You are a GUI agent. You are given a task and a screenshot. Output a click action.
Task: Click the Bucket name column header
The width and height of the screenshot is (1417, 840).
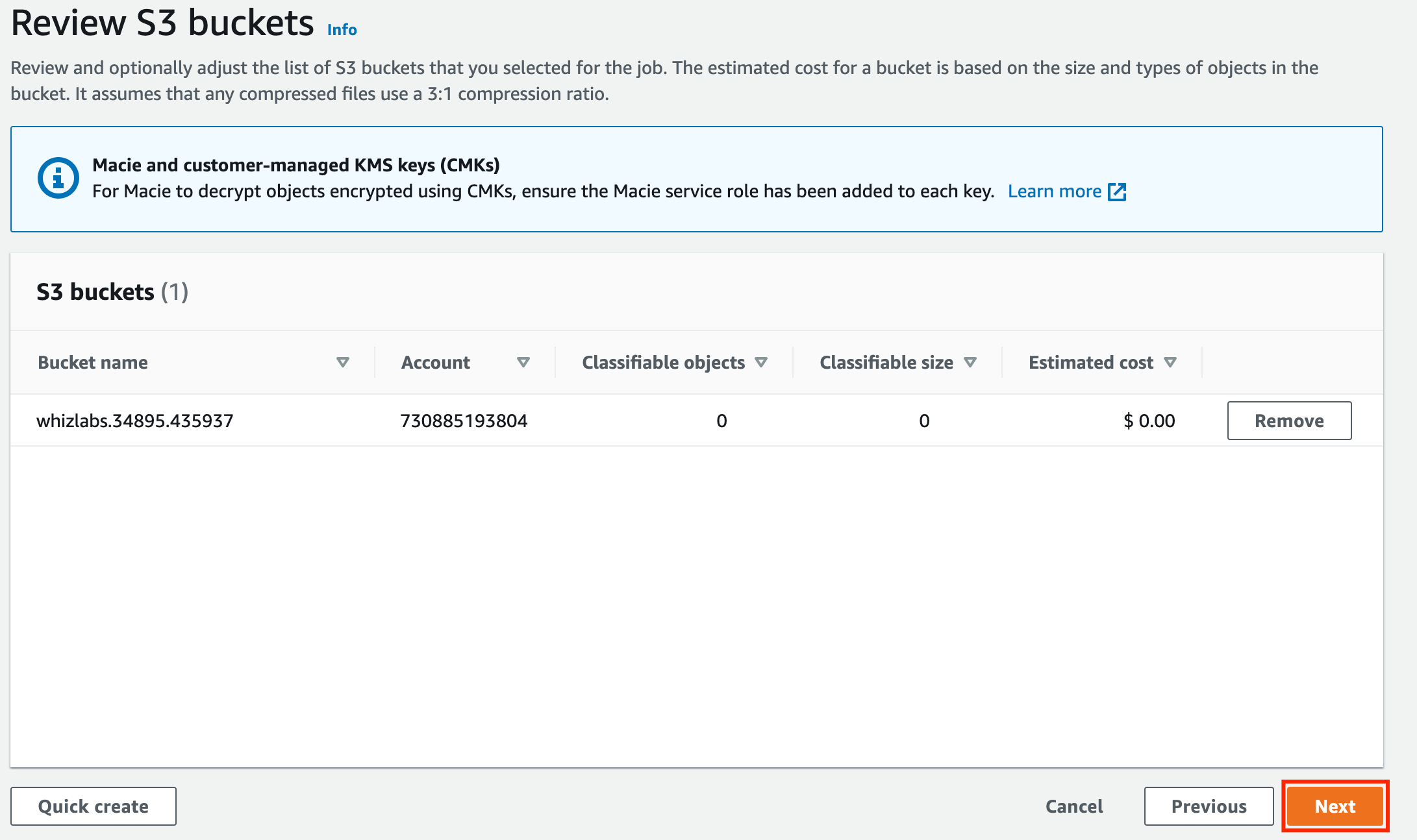point(93,362)
